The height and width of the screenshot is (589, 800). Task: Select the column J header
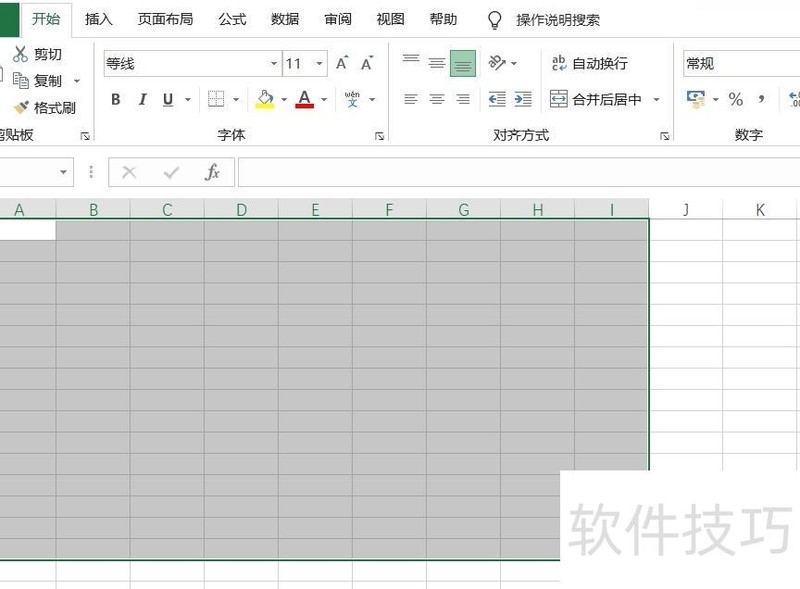[686, 210]
